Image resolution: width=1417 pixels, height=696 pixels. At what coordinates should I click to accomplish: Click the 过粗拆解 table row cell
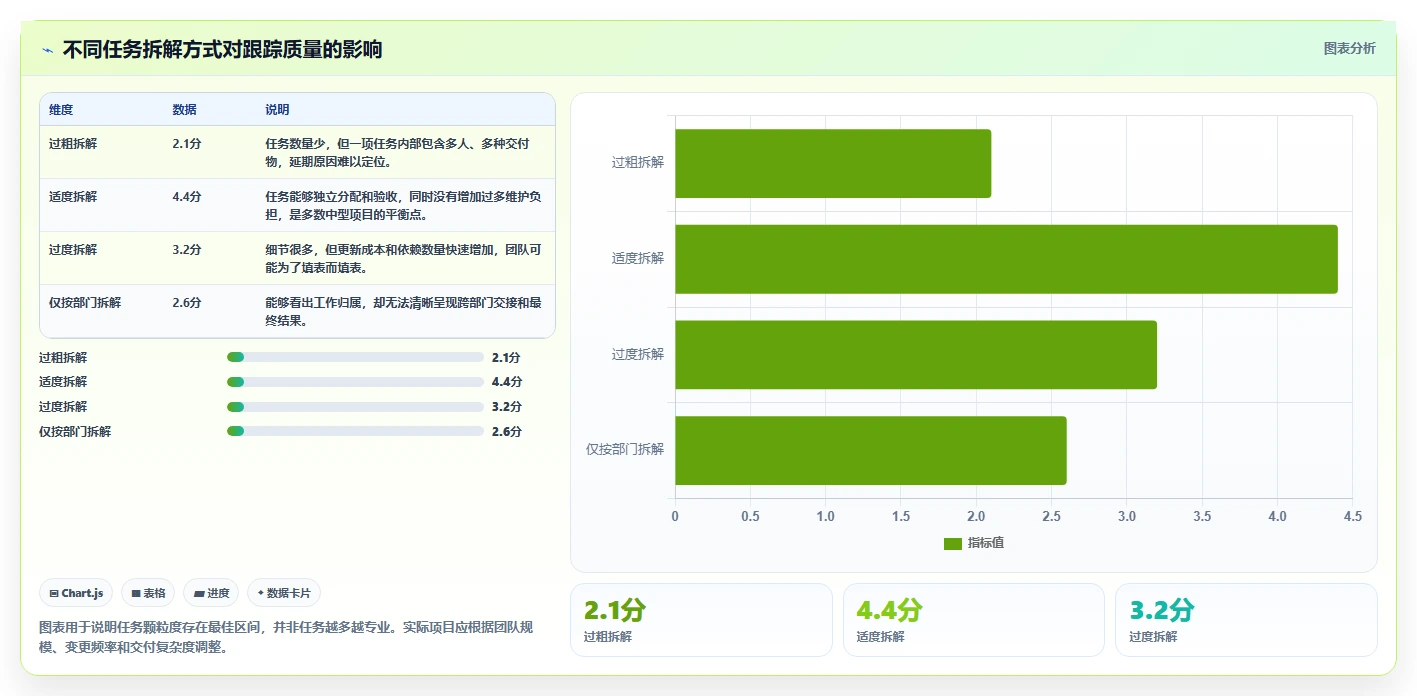[x=73, y=144]
